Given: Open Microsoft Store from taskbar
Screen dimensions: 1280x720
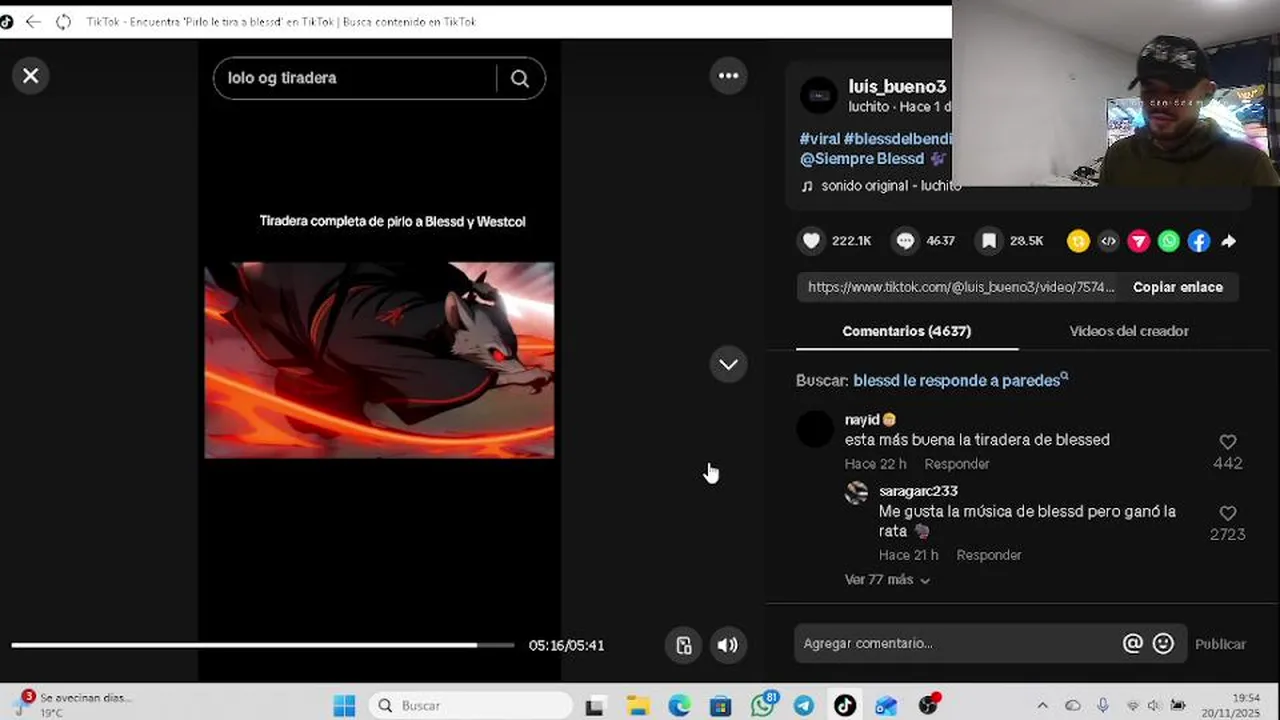Looking at the screenshot, I should (720, 706).
